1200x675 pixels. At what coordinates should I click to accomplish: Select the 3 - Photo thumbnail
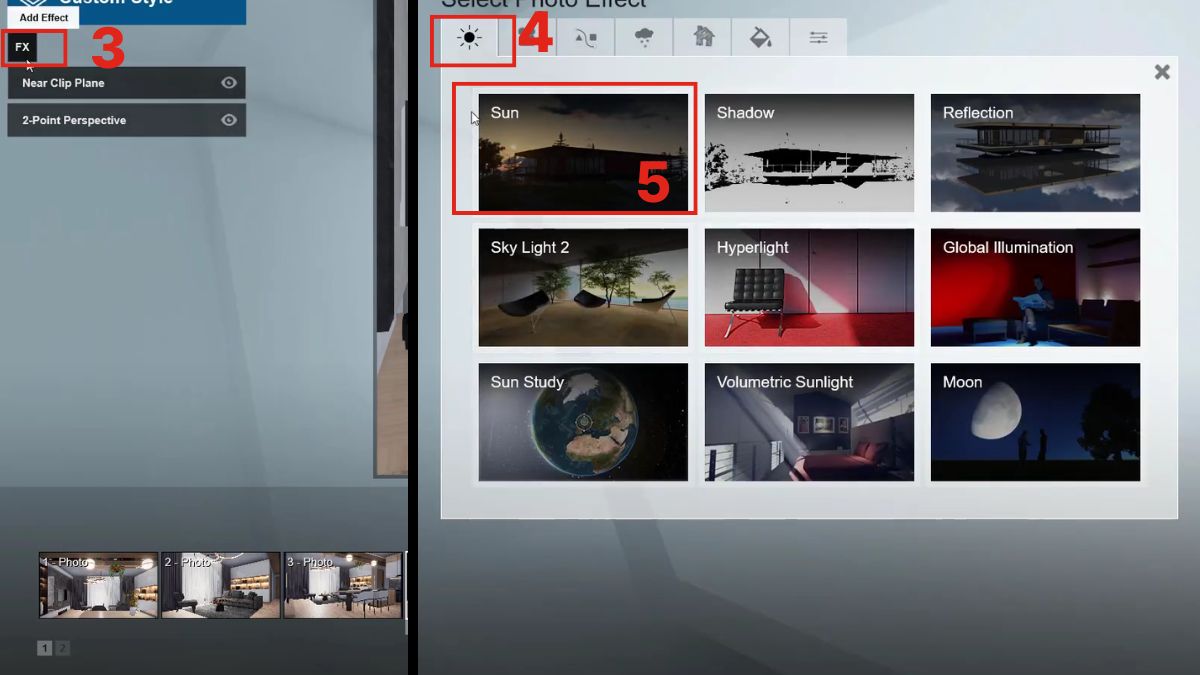click(343, 585)
